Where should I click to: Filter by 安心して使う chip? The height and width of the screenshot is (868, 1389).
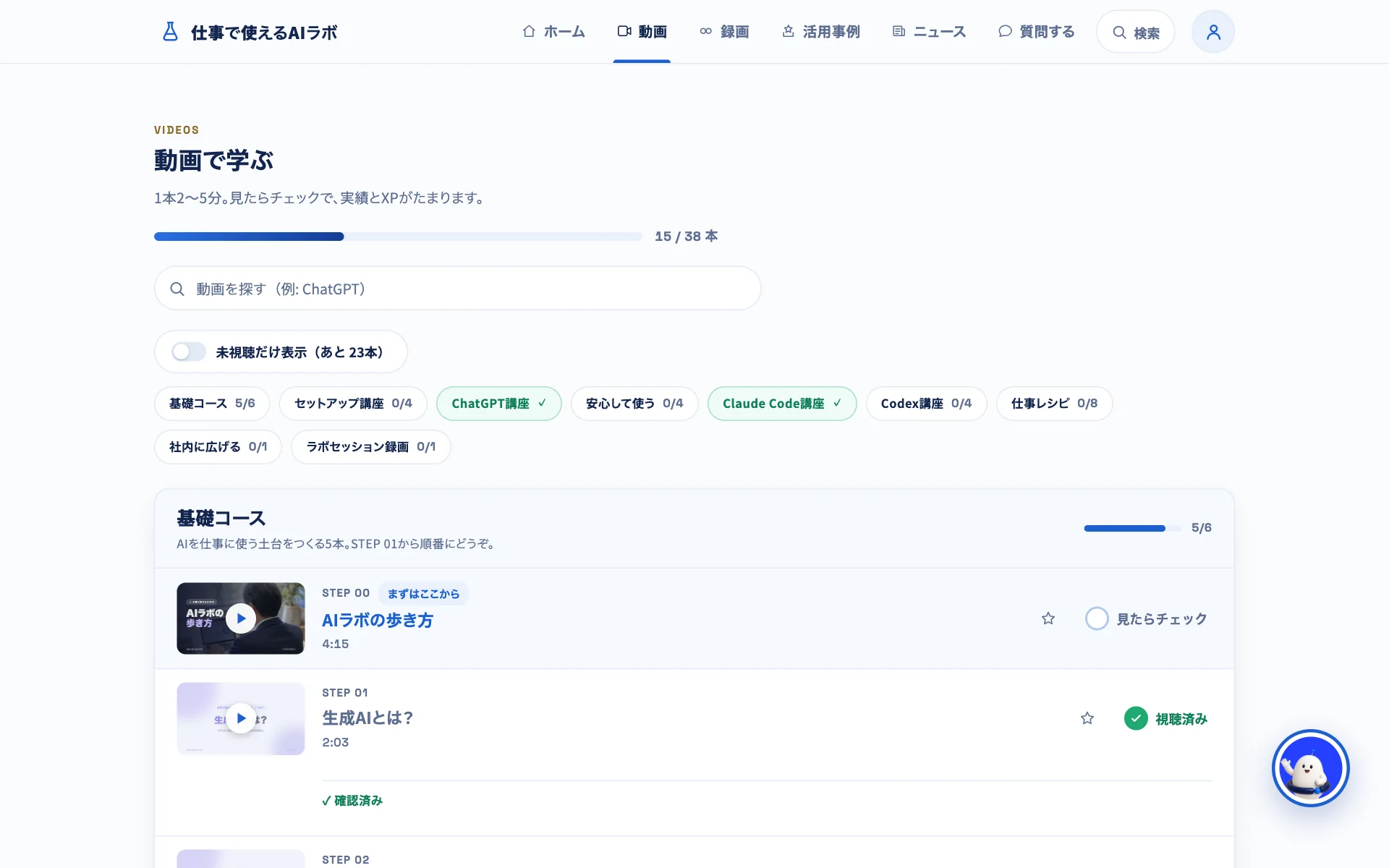tap(634, 403)
